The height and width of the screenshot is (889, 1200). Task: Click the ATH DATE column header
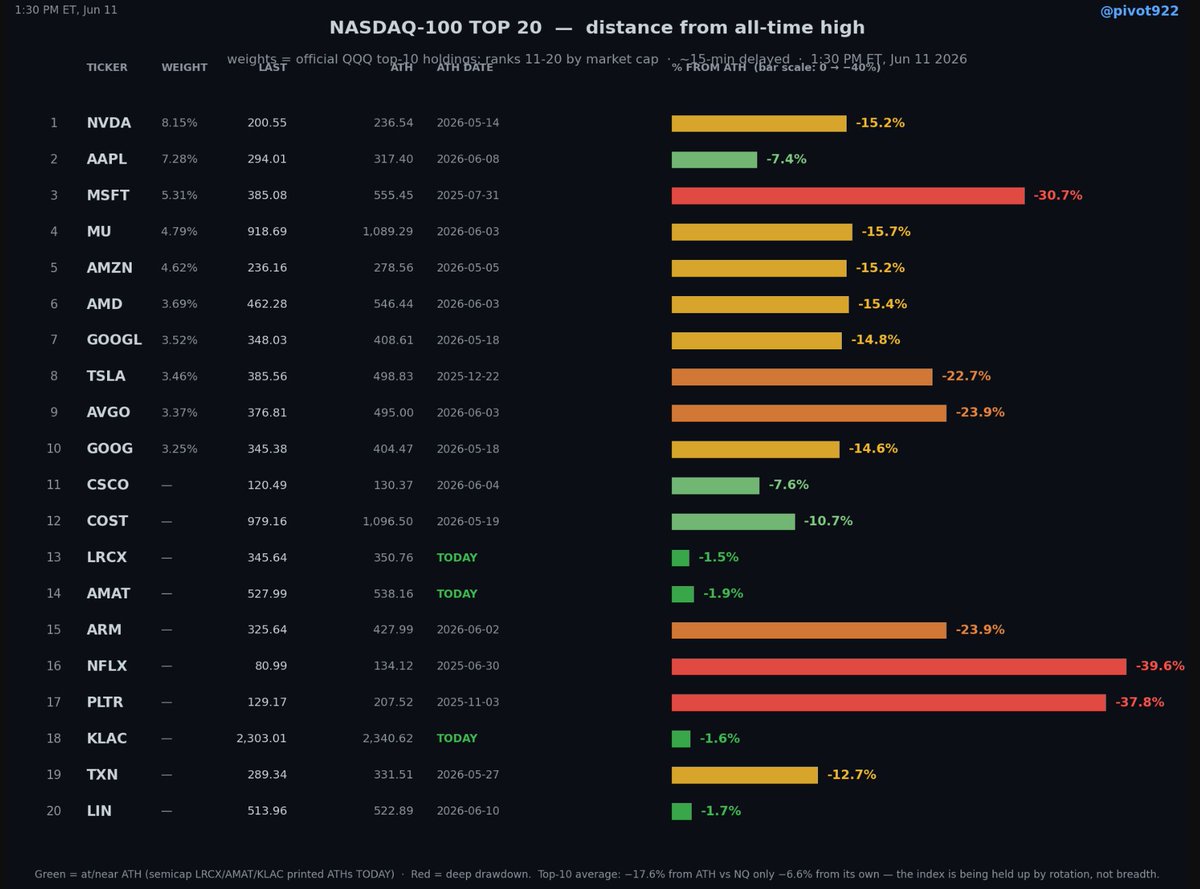[x=465, y=68]
